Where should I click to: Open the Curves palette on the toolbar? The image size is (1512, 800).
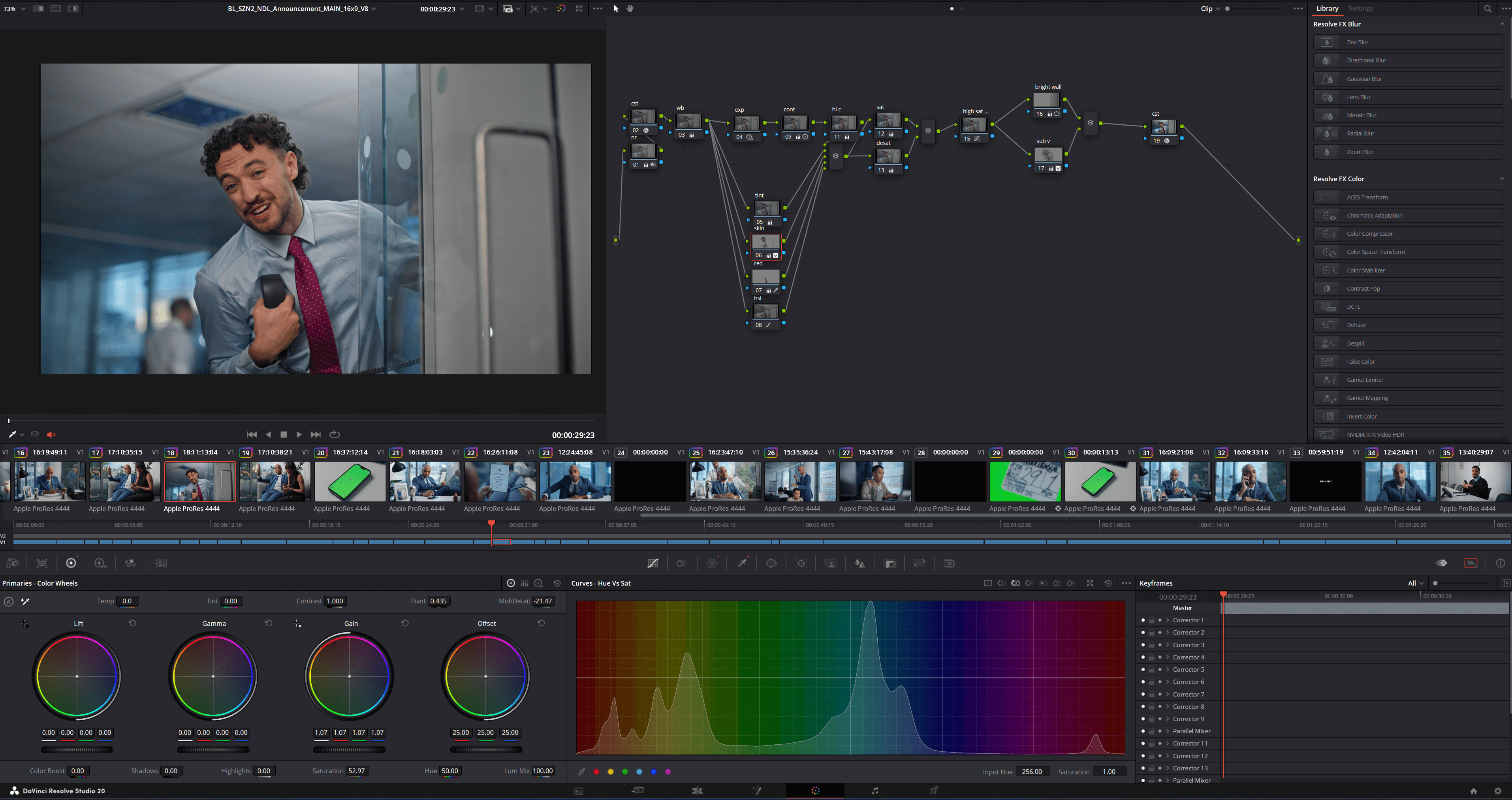[x=653, y=563]
